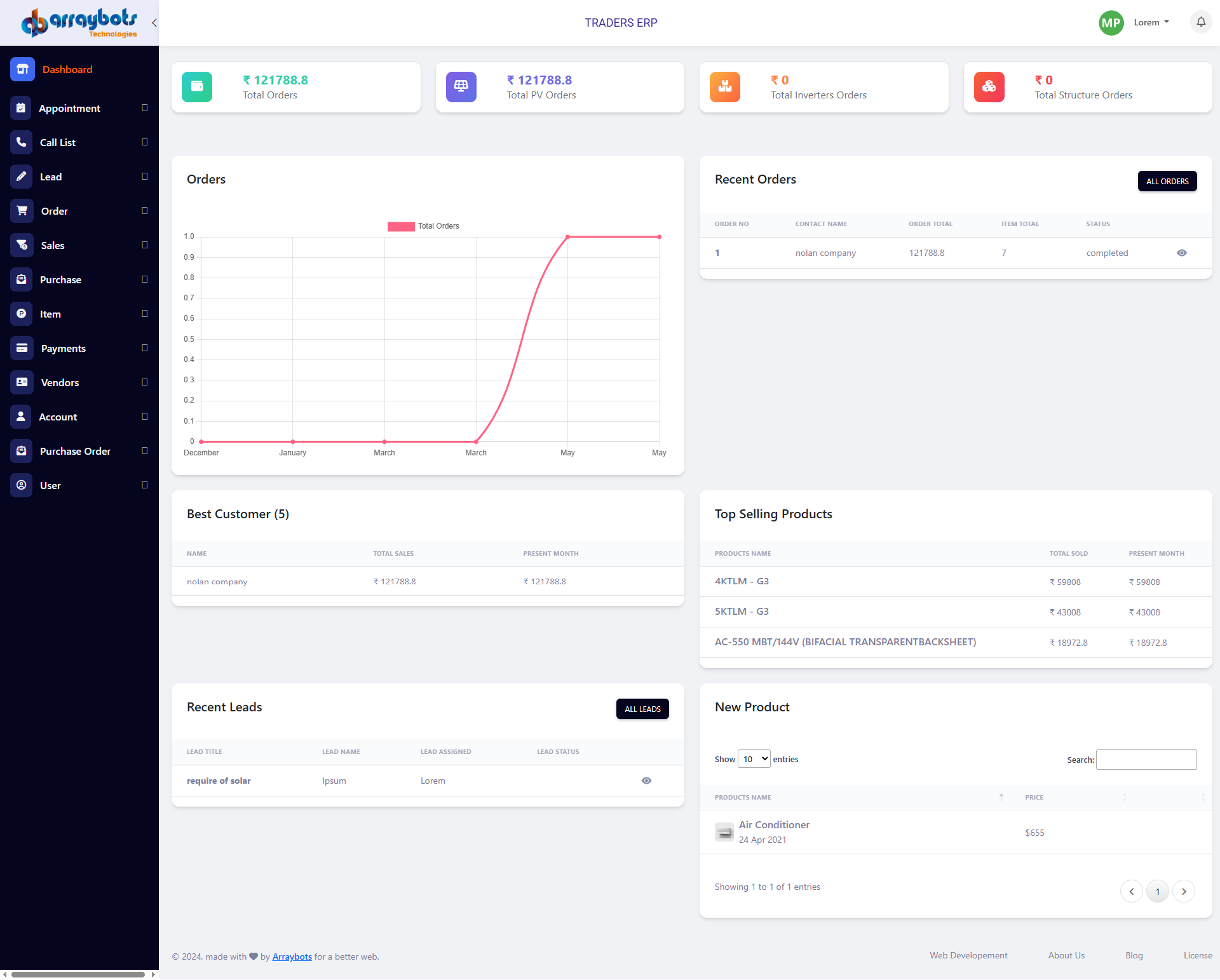Open the Arraybots footer link
This screenshot has height=980, width=1220.
click(x=292, y=957)
